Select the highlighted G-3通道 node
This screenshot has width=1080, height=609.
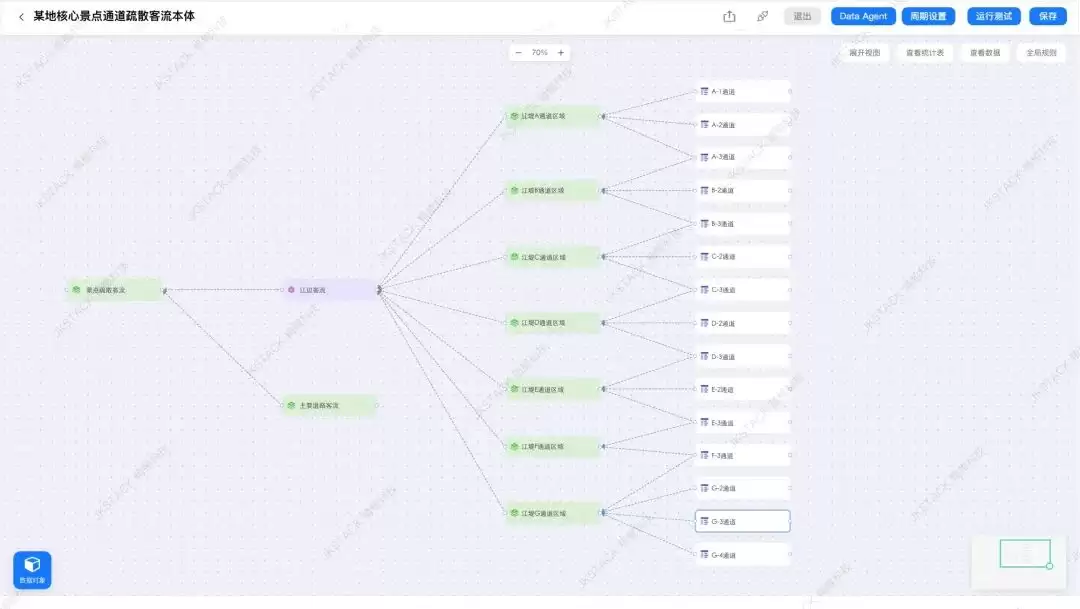point(742,521)
